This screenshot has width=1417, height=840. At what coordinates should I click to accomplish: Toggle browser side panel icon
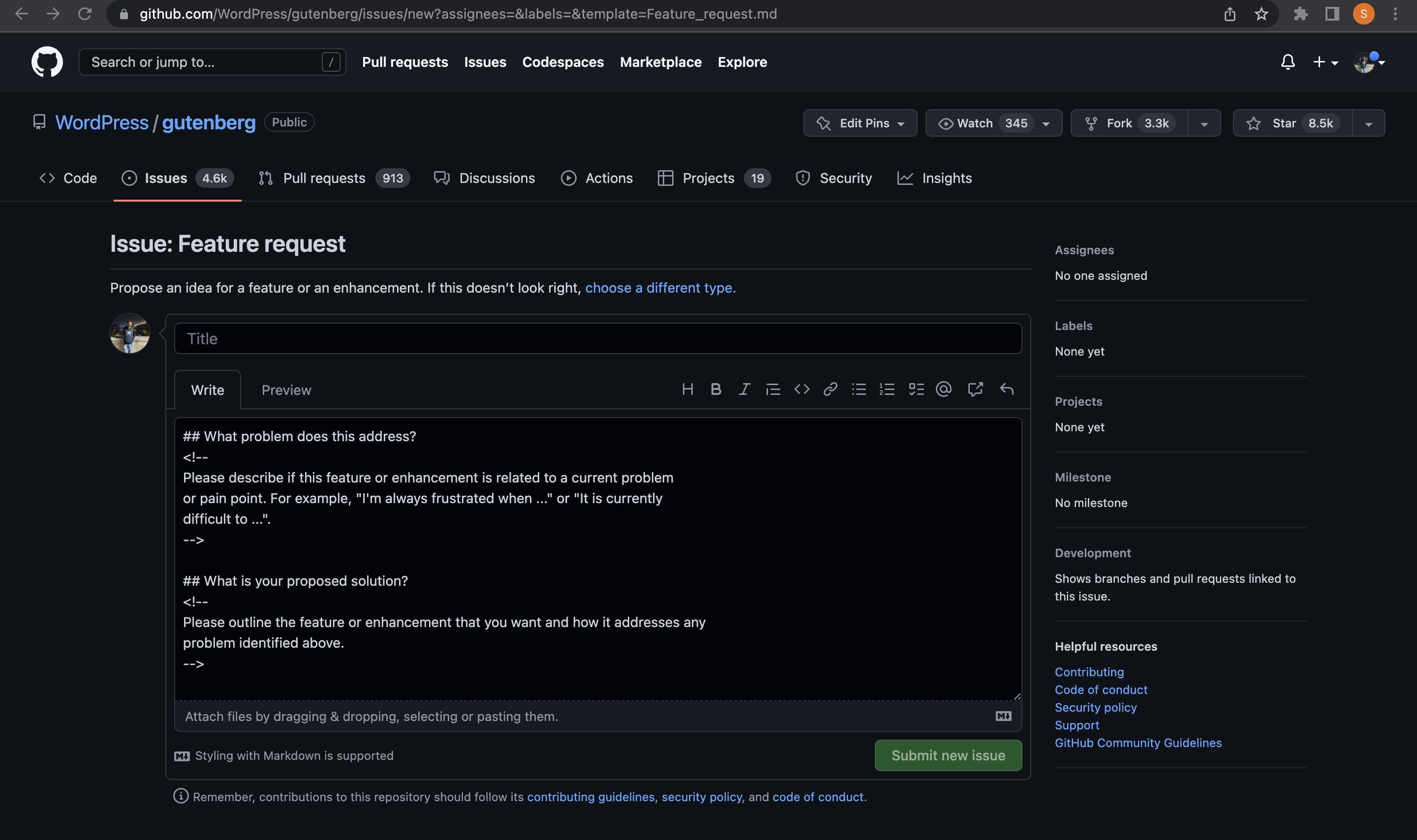click(x=1332, y=14)
